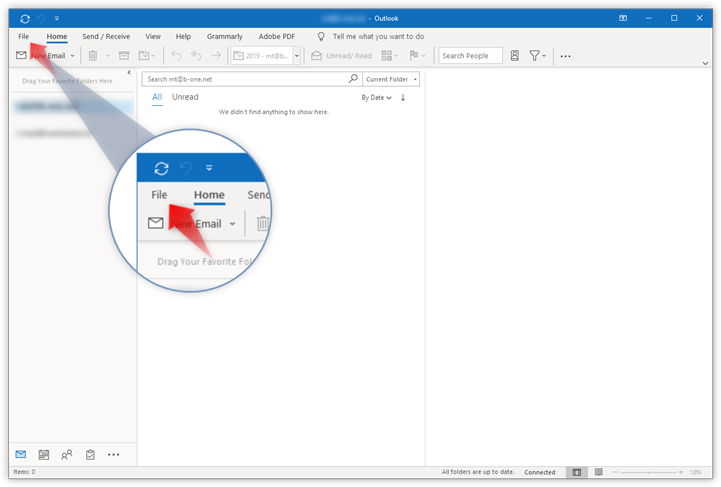Screen dimensions: 721x487
Task: Open the Address Book icon
Action: tap(515, 56)
